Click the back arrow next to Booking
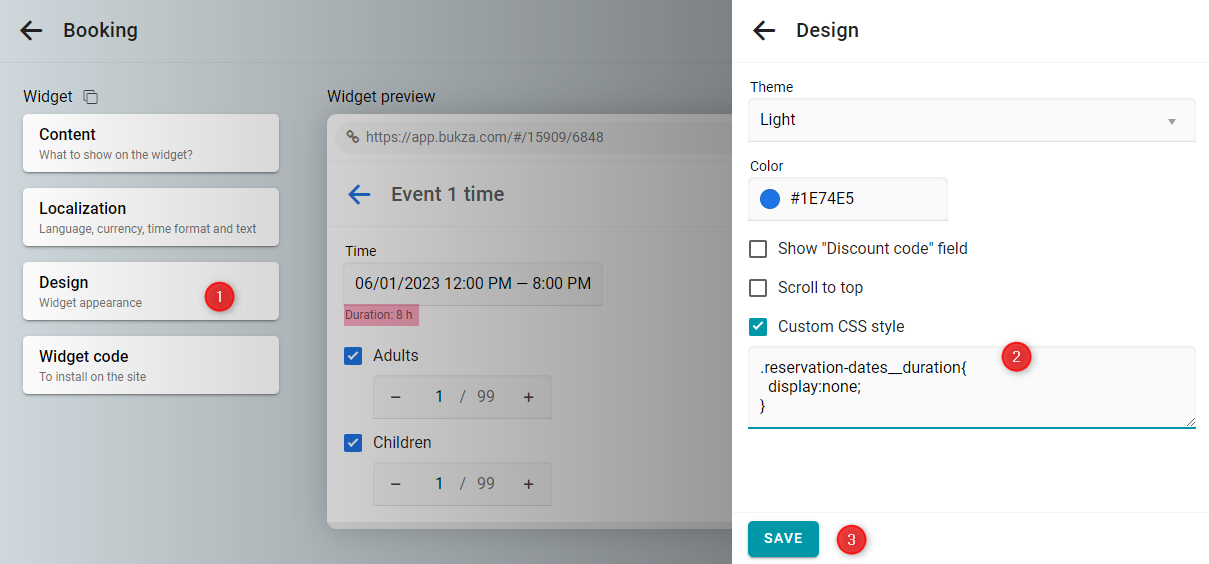1209x564 pixels. [31, 31]
